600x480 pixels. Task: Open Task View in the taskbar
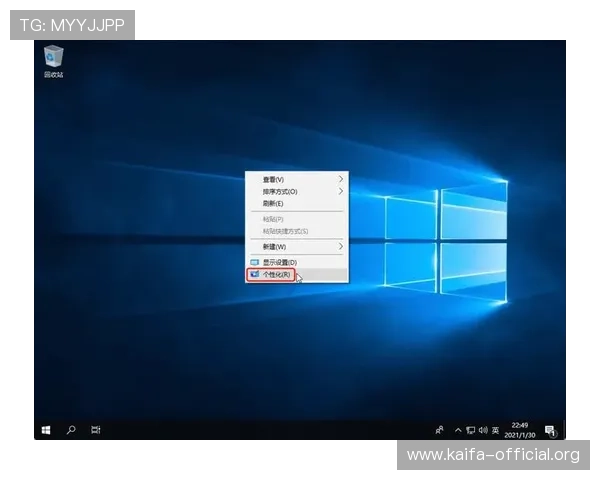pos(96,430)
